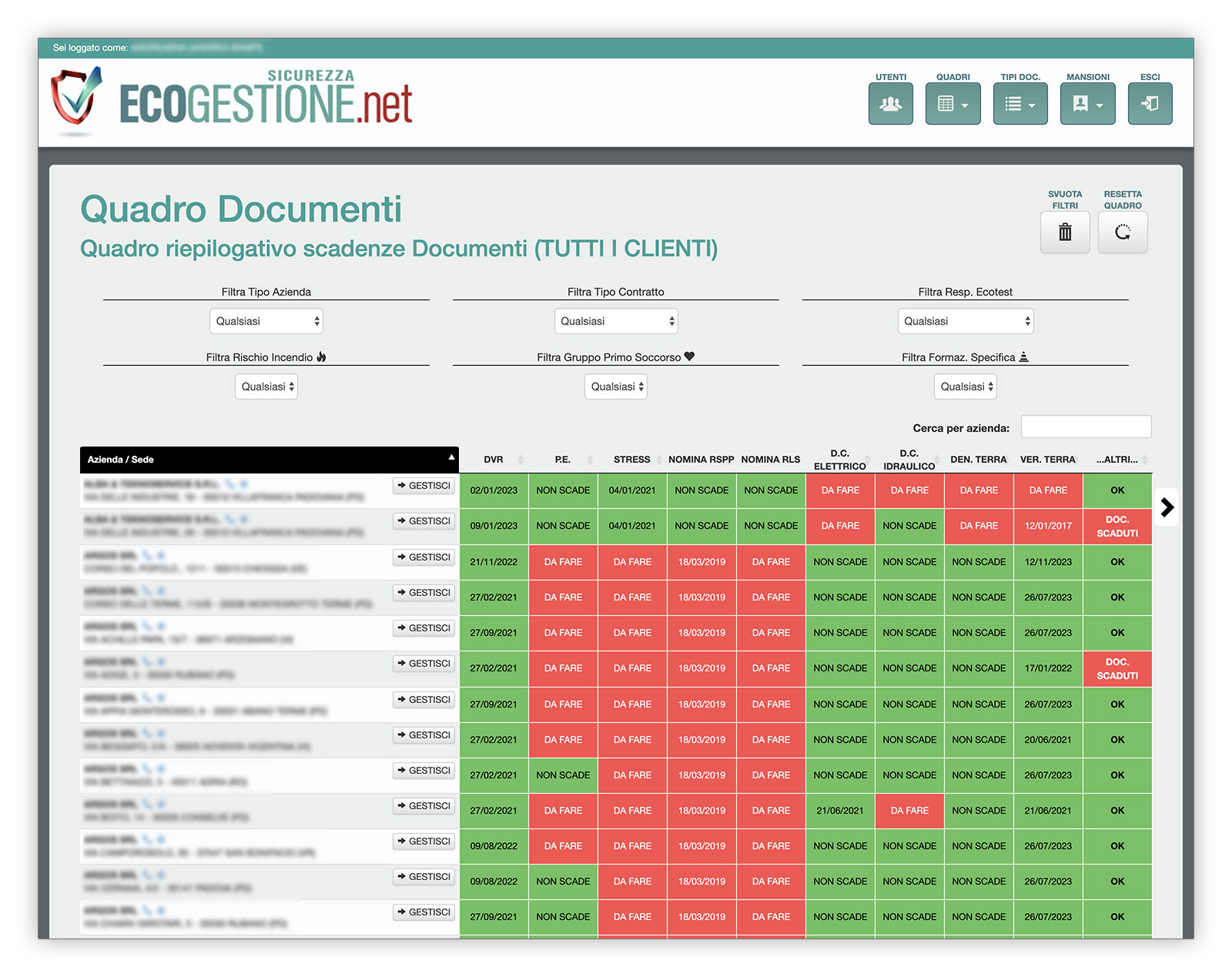
Task: Sort by the NOMINA RLS column
Action: click(x=771, y=460)
